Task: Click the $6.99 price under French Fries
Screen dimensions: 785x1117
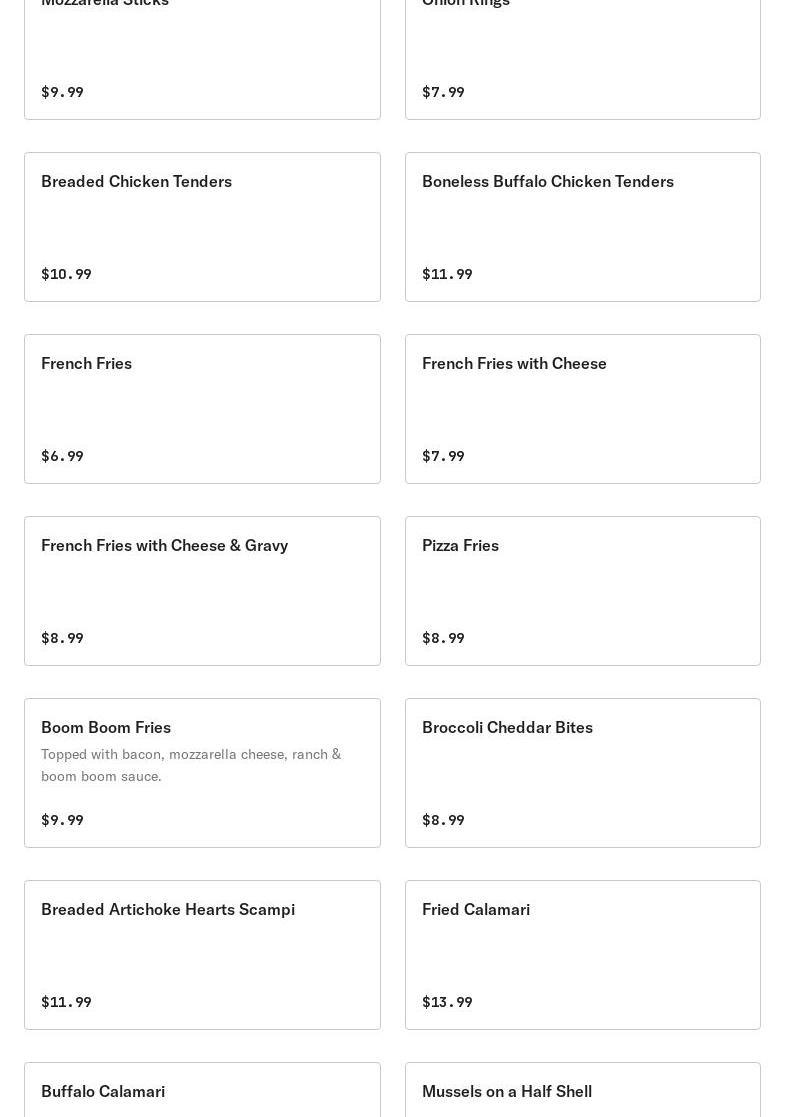Action: (62, 455)
